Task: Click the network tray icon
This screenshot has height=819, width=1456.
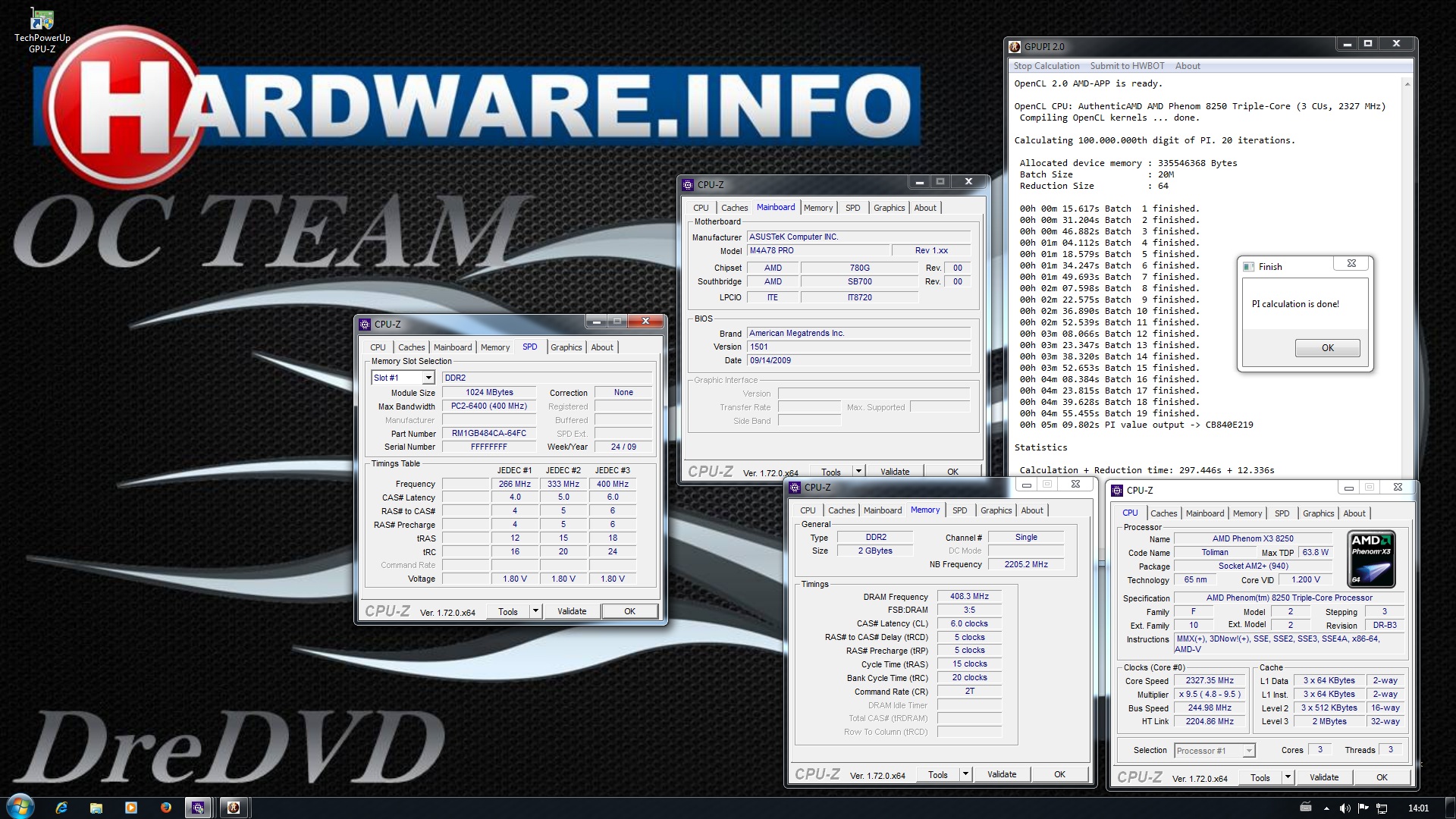Action: 1382,808
